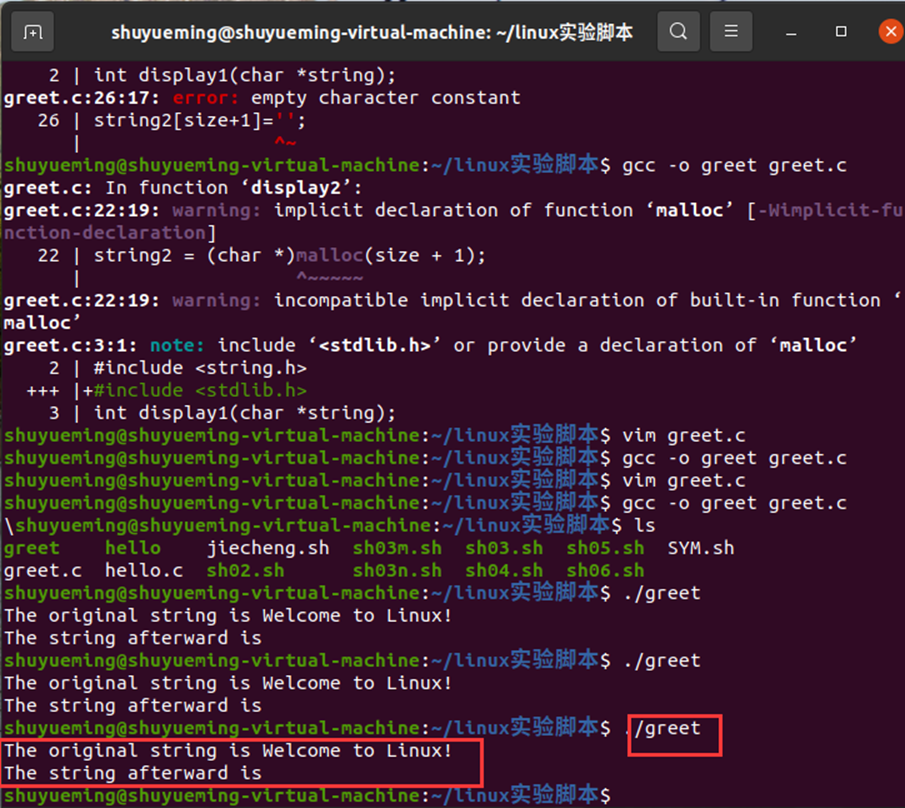This screenshot has width=905, height=808.
Task: Click the 'greet' executable in ls output
Action: click(31, 548)
